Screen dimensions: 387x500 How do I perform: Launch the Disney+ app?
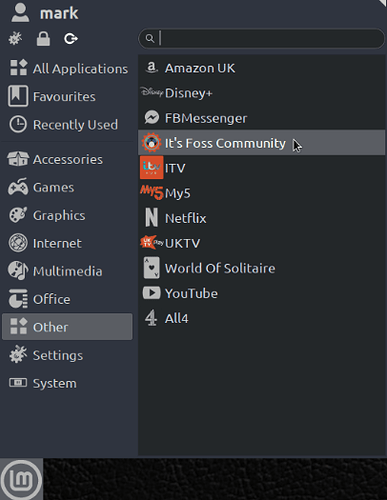[x=261, y=93]
